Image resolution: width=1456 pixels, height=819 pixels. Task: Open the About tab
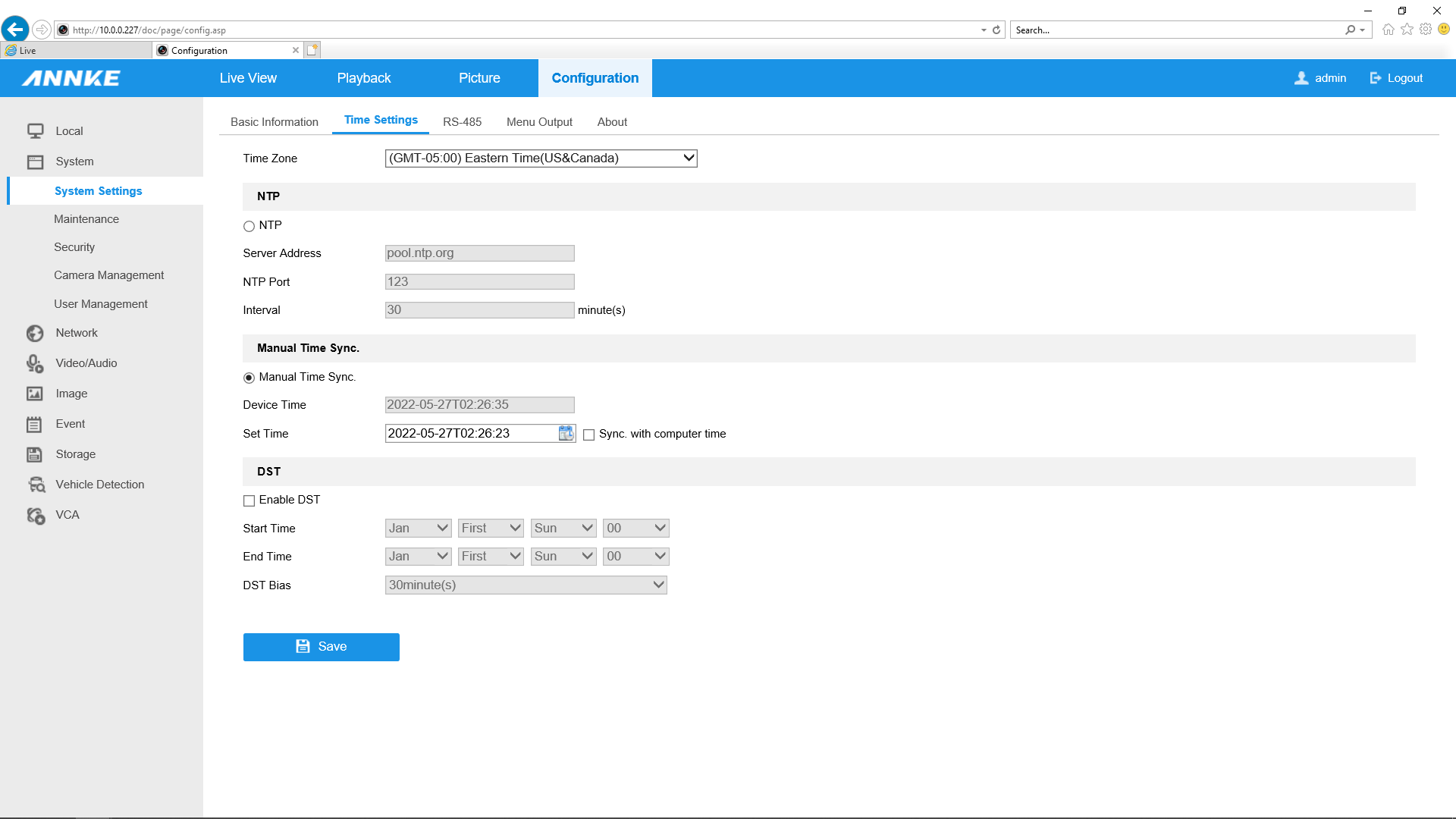click(612, 122)
